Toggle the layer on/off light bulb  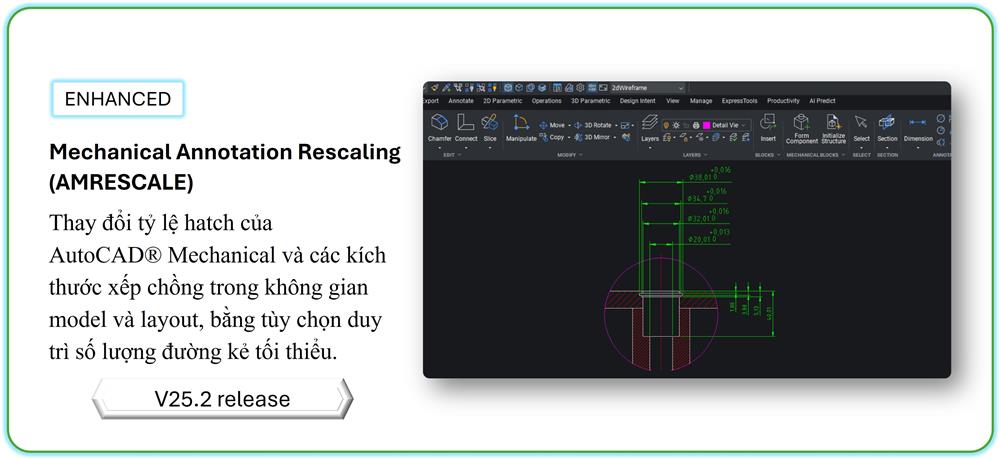(x=666, y=126)
